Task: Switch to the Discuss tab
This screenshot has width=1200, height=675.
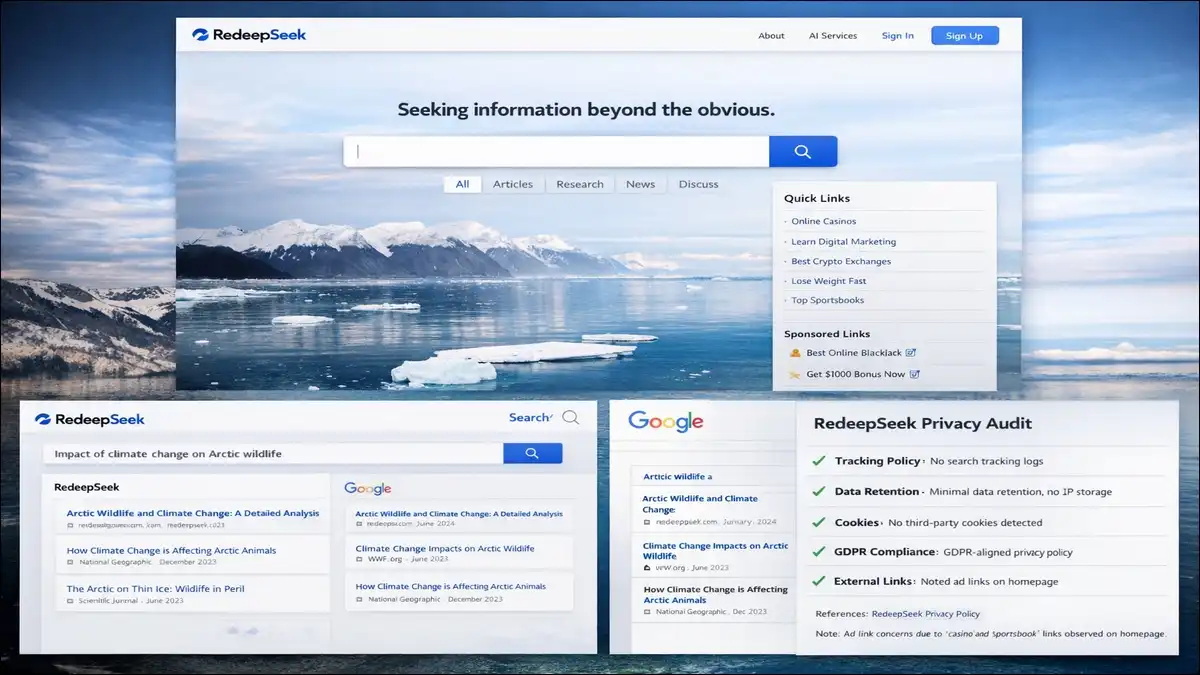Action: click(x=698, y=184)
